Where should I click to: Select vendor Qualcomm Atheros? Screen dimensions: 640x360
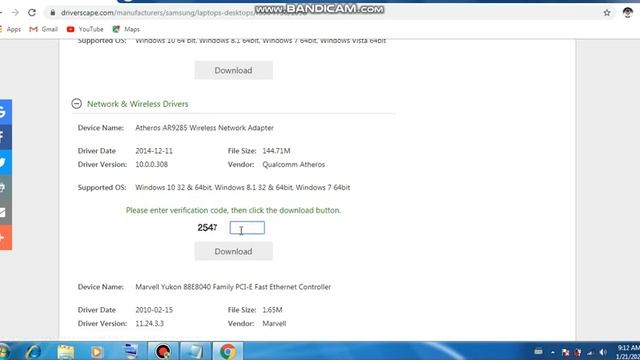point(293,164)
